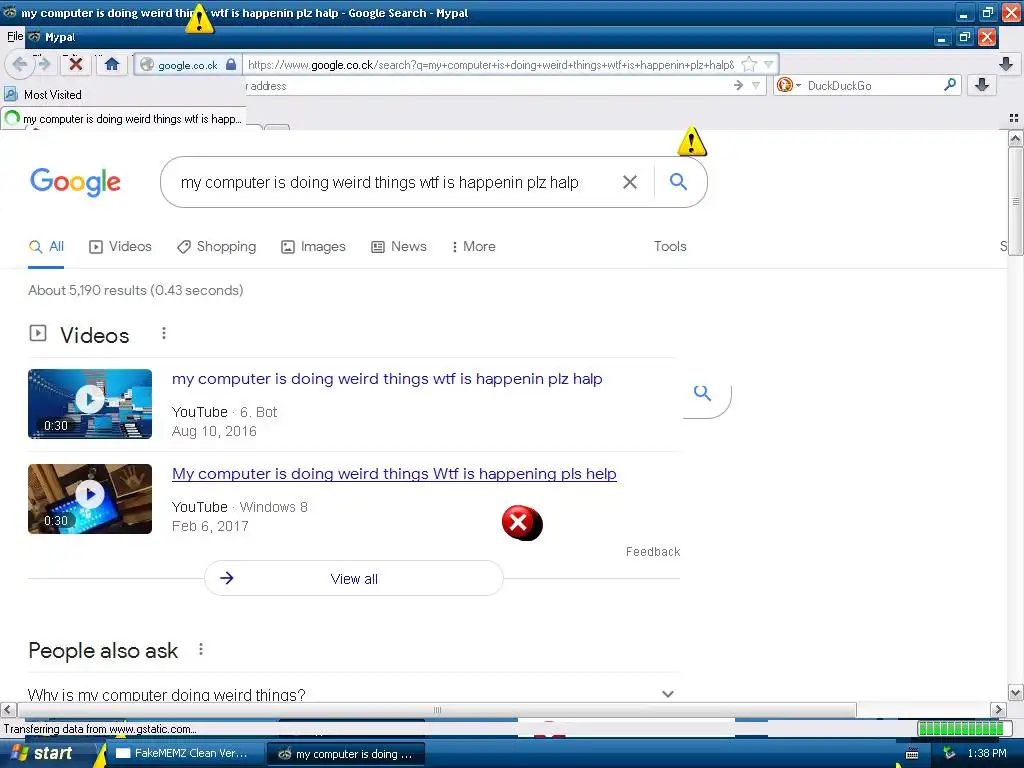Switch to the Videos results tab

pos(120,246)
